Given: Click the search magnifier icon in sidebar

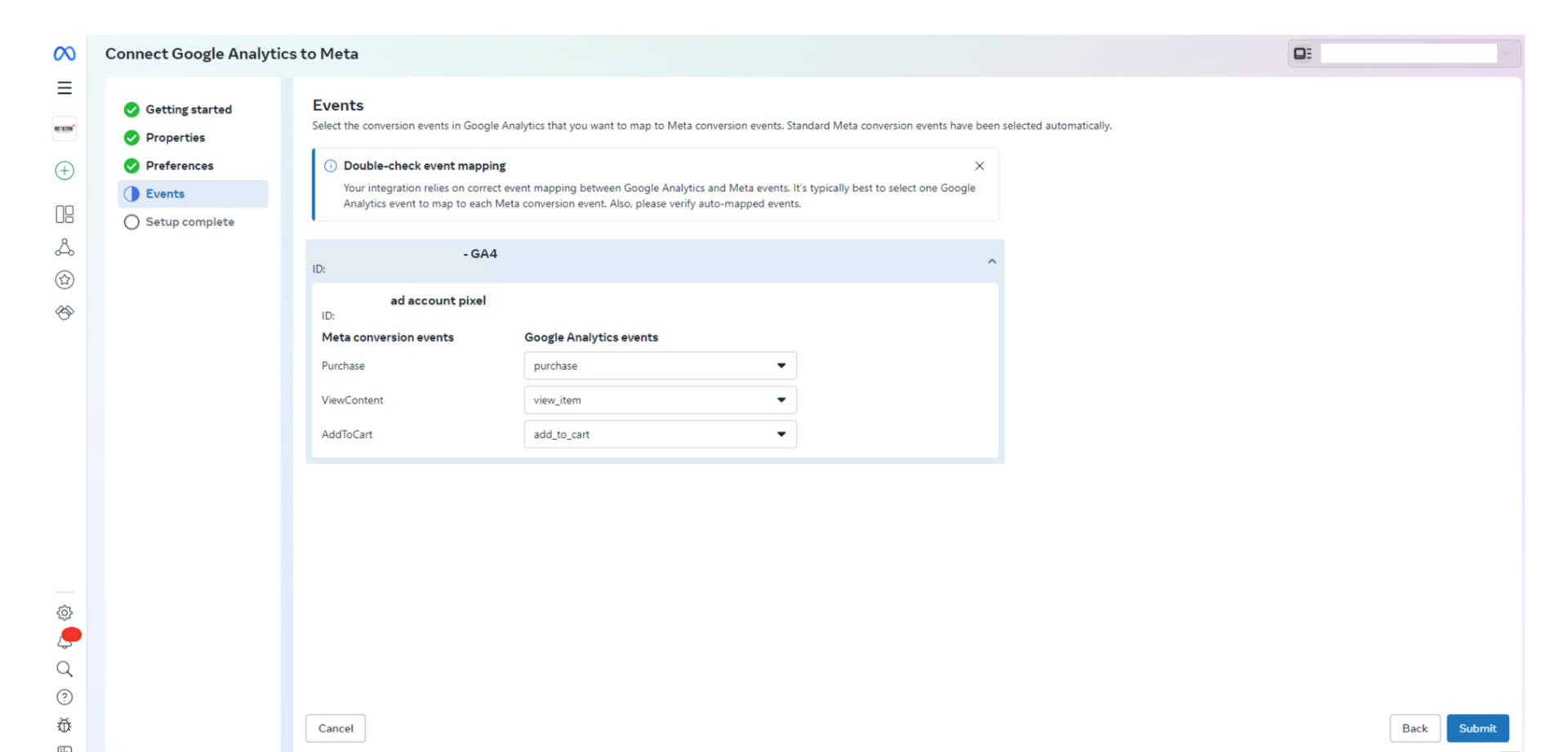Looking at the screenshot, I should click(x=65, y=670).
